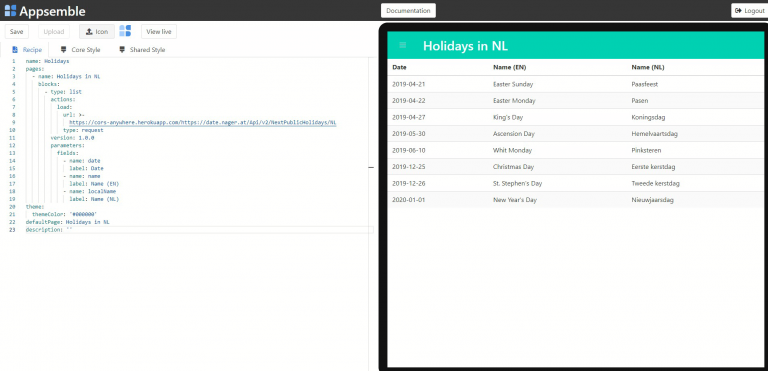Select the New Year's Day cell

pos(515,200)
